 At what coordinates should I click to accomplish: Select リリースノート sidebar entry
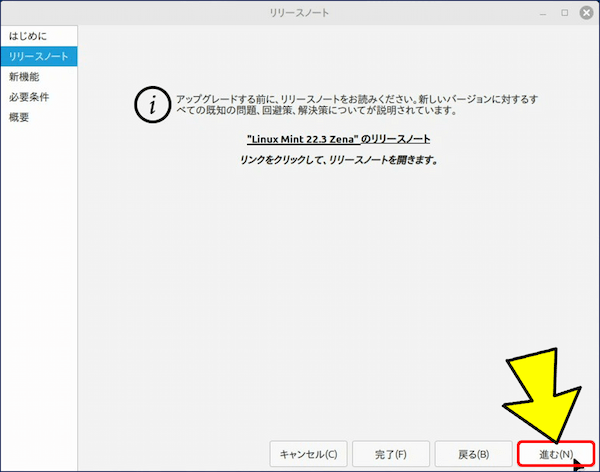tap(39, 56)
